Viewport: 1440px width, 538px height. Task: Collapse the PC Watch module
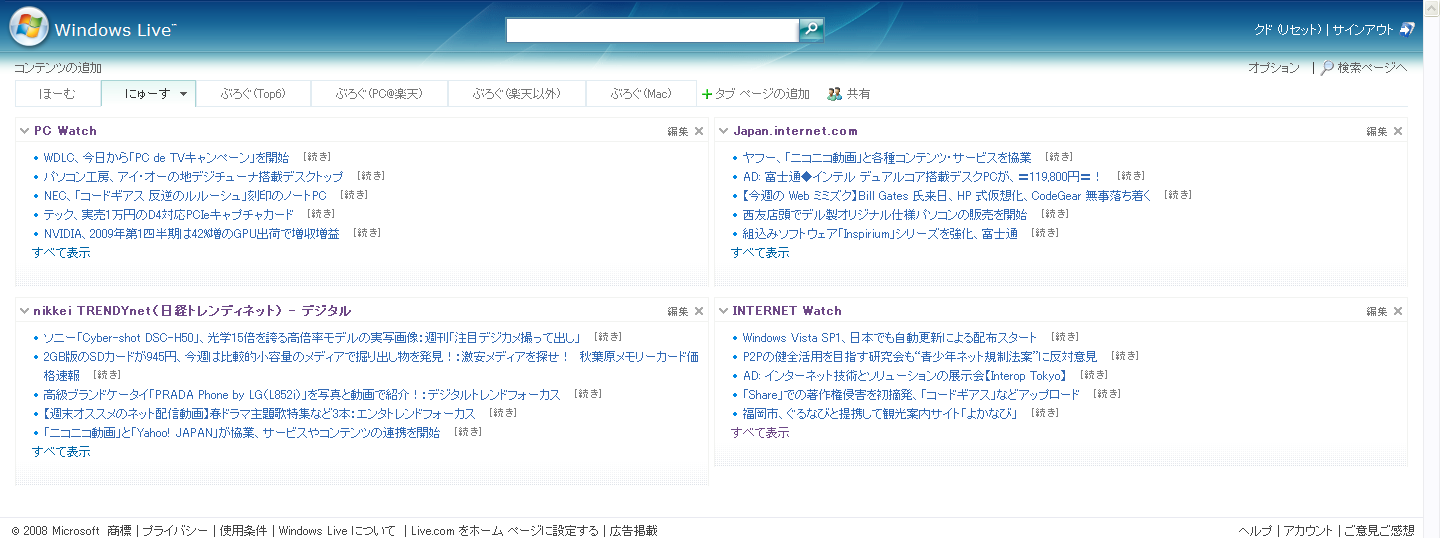[x=25, y=131]
